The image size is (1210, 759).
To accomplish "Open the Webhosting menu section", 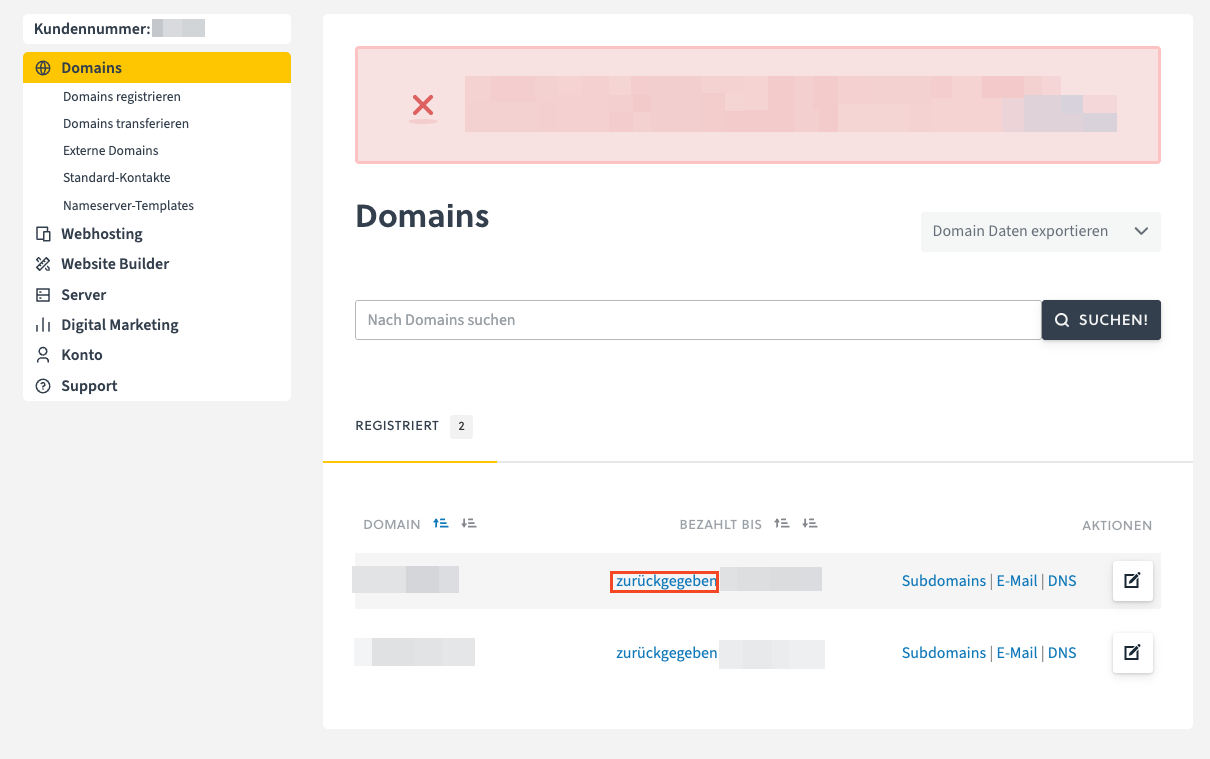I will [x=101, y=234].
